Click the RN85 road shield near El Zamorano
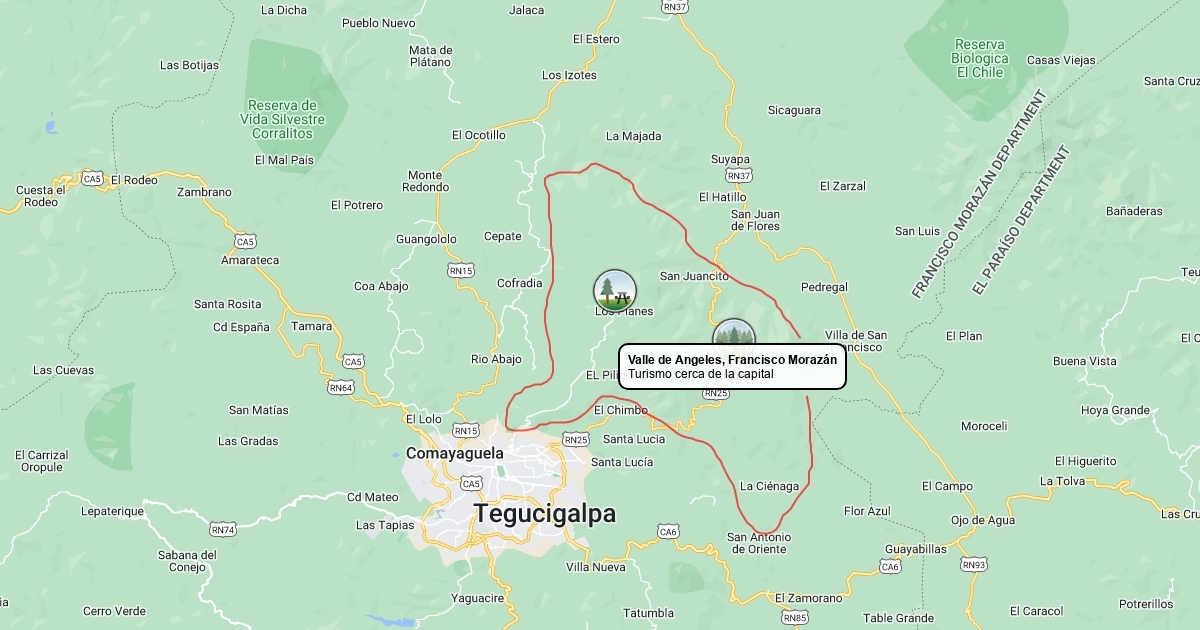The image size is (1200, 630). 796,618
